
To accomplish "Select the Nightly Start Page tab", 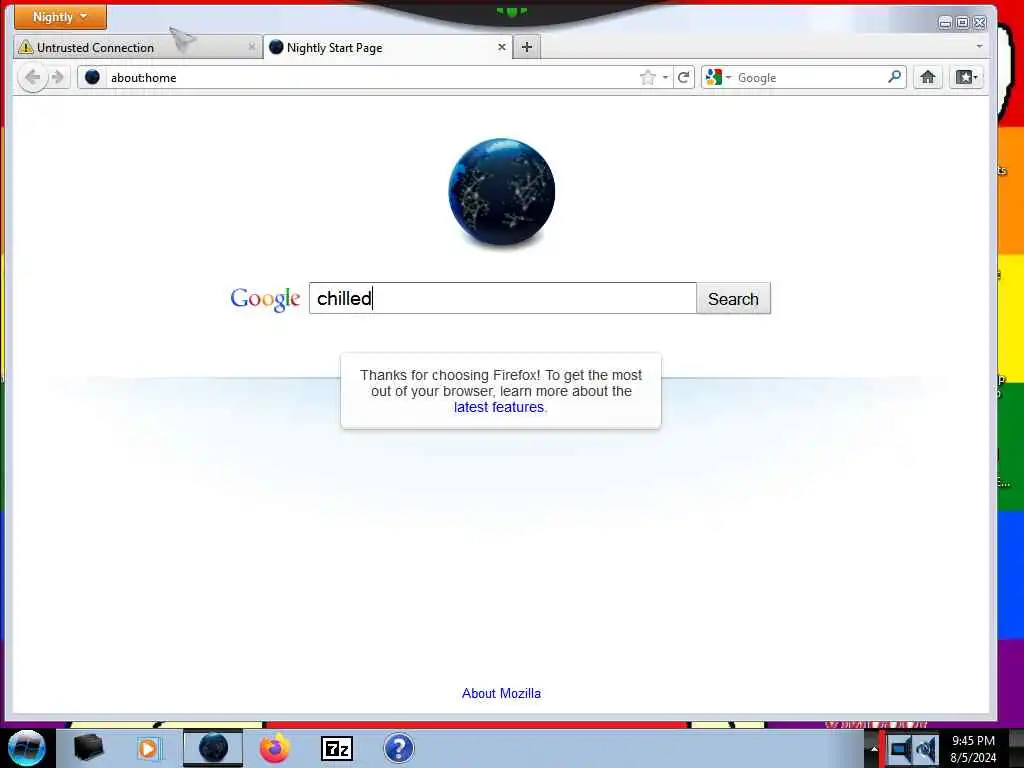I will (x=387, y=47).
